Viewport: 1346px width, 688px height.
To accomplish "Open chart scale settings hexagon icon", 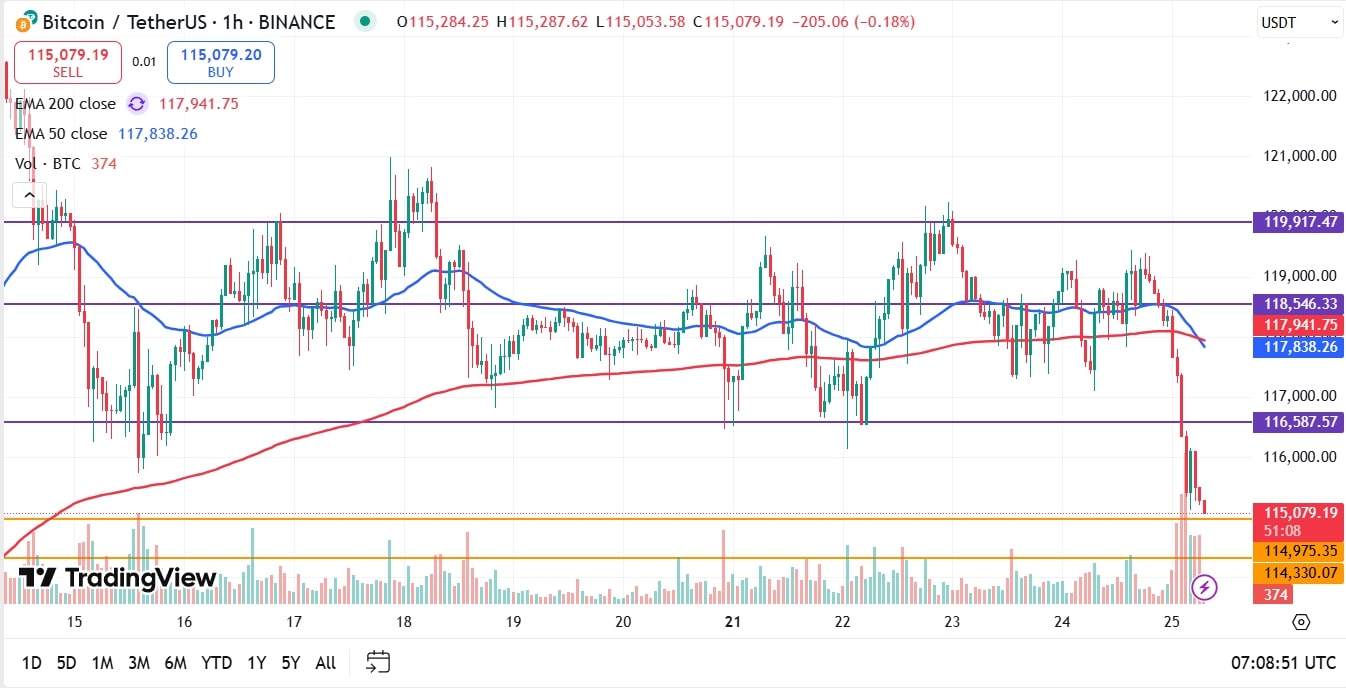I will pyautogui.click(x=1300, y=622).
